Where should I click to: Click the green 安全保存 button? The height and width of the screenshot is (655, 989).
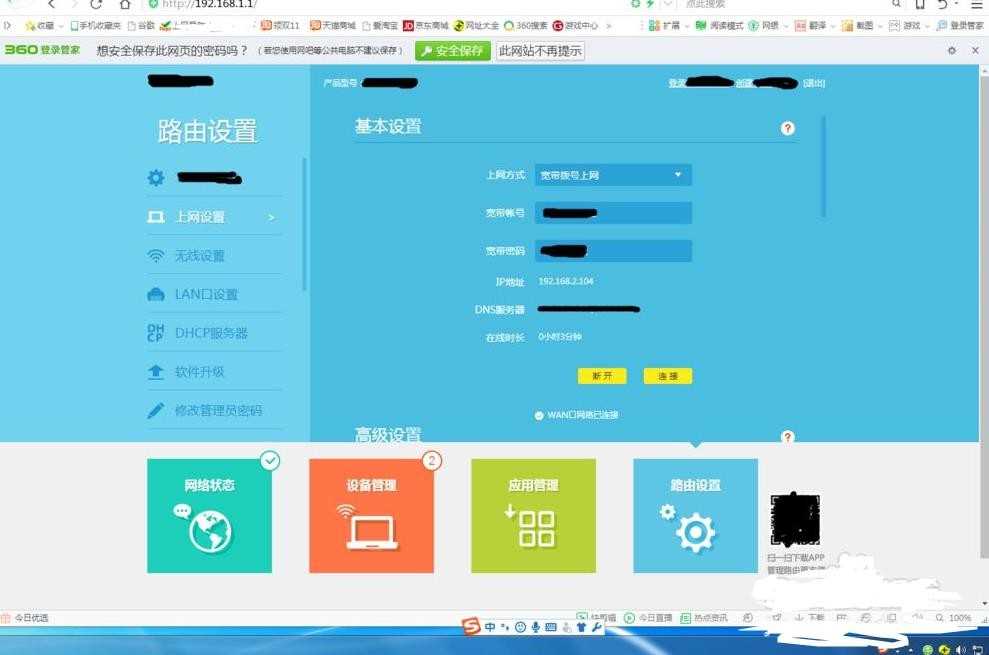coord(453,51)
